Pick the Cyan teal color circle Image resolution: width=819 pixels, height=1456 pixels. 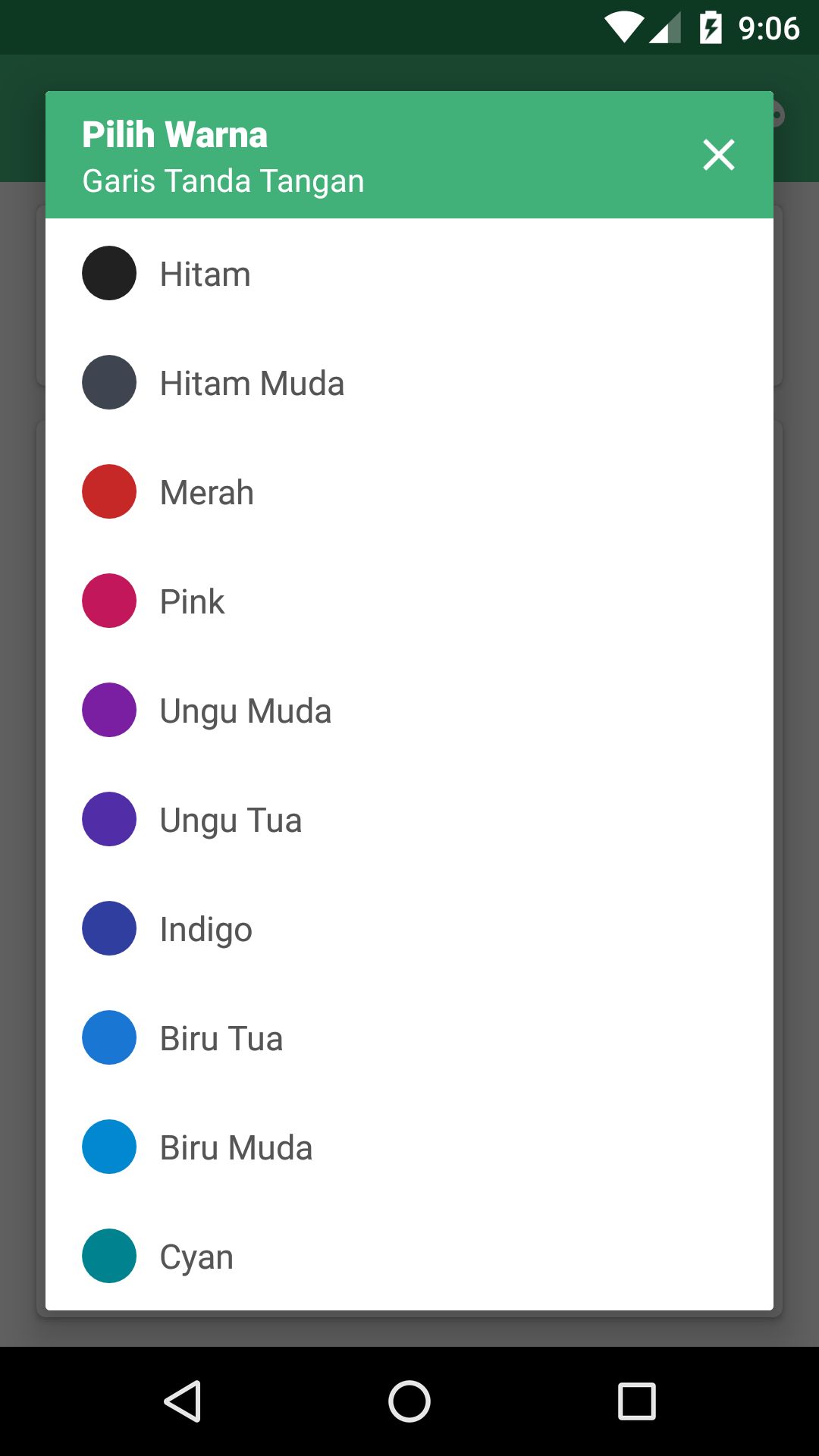[x=109, y=1256]
